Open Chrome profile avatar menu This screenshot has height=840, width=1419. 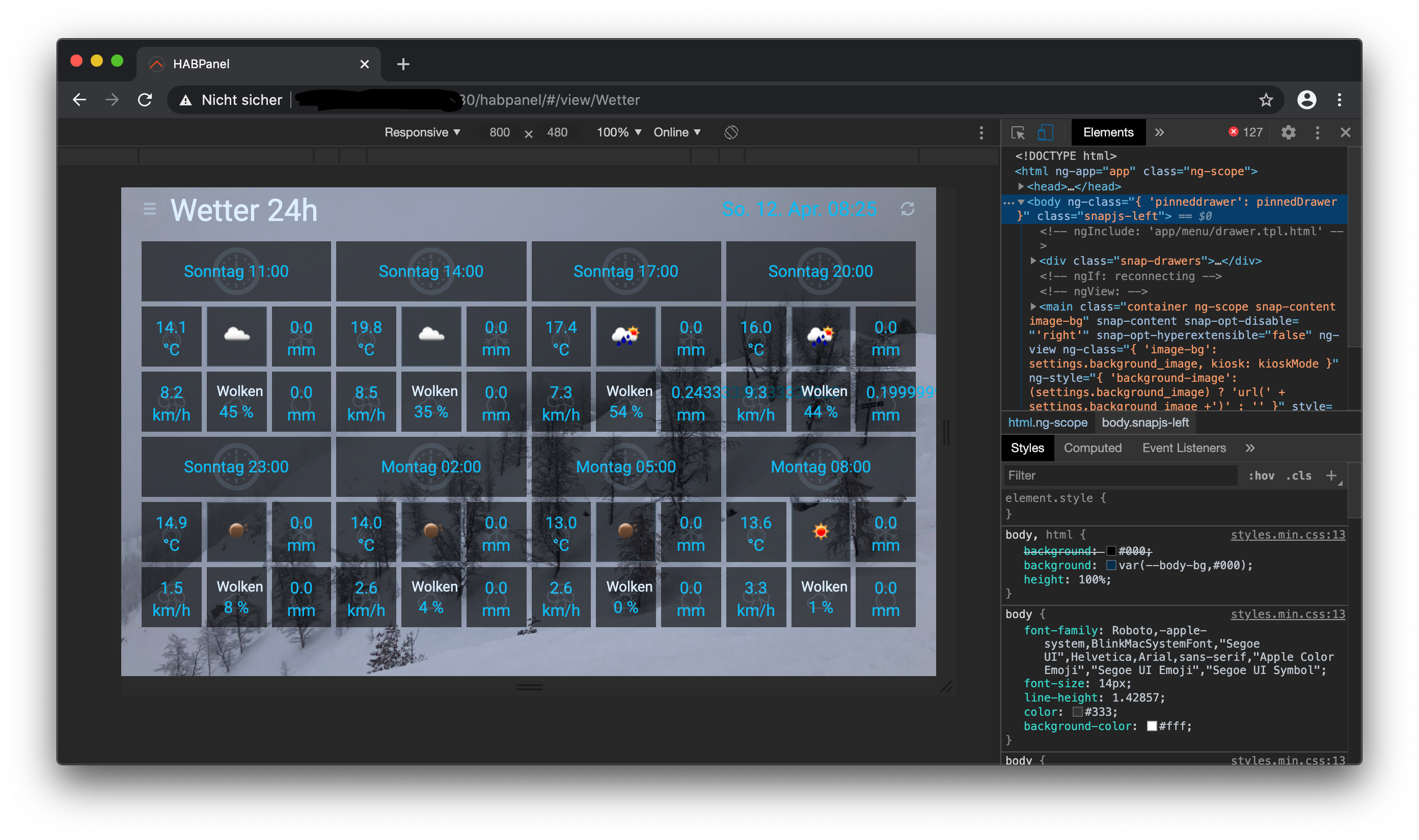[1306, 100]
